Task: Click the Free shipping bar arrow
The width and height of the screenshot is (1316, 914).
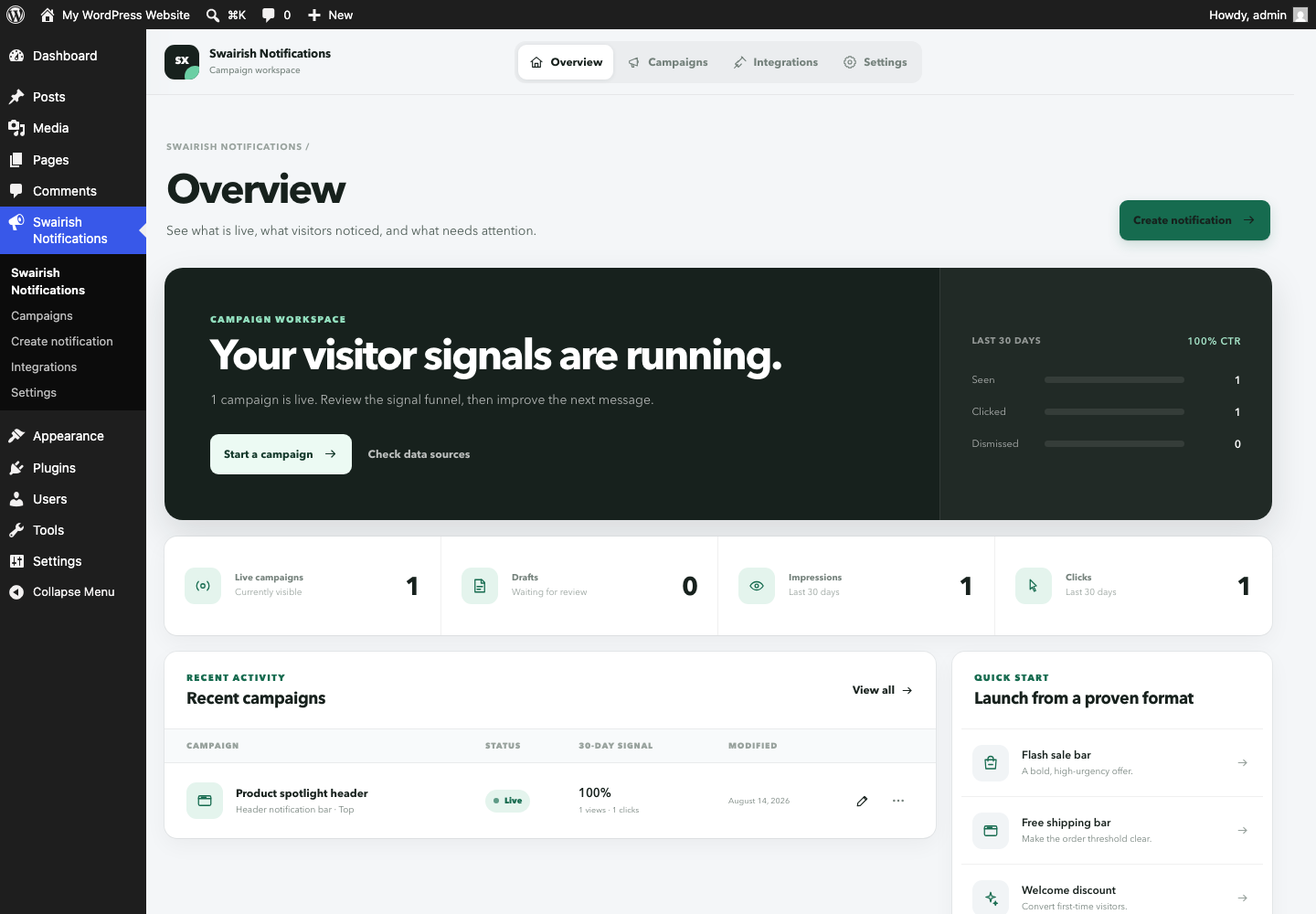Action: click(x=1243, y=831)
